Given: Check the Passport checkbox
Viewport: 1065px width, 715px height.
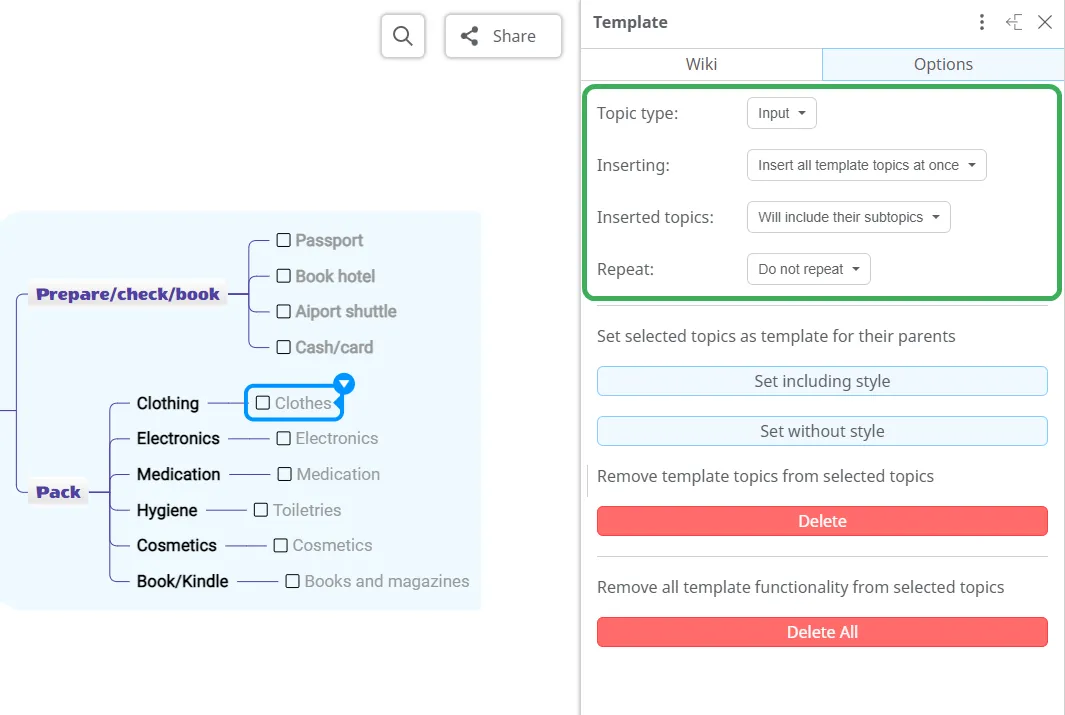Looking at the screenshot, I should click(x=284, y=240).
